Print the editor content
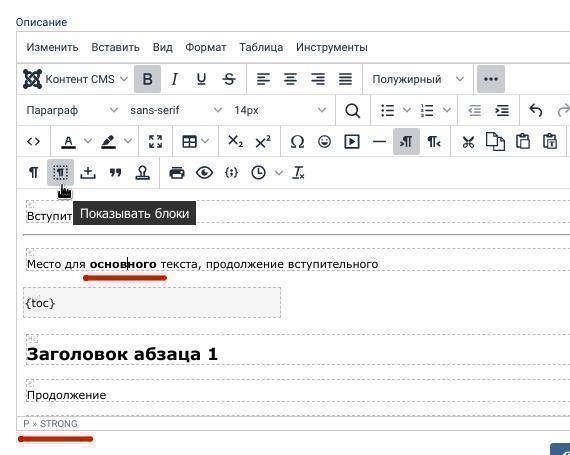570x455 pixels. tap(177, 172)
